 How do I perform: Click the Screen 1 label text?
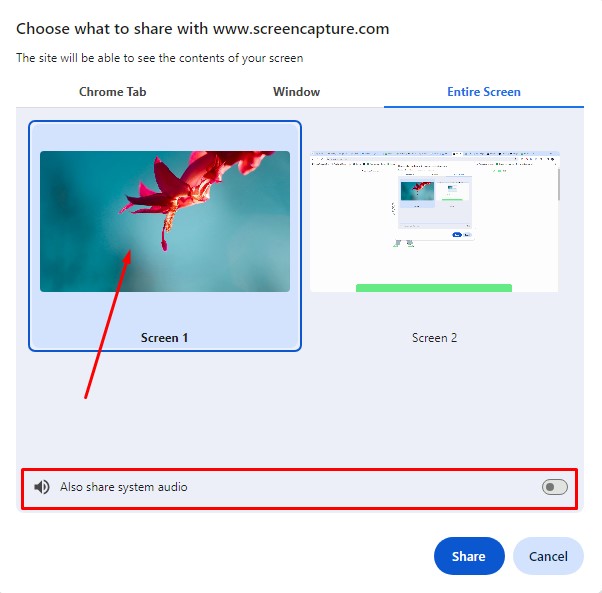coord(164,338)
